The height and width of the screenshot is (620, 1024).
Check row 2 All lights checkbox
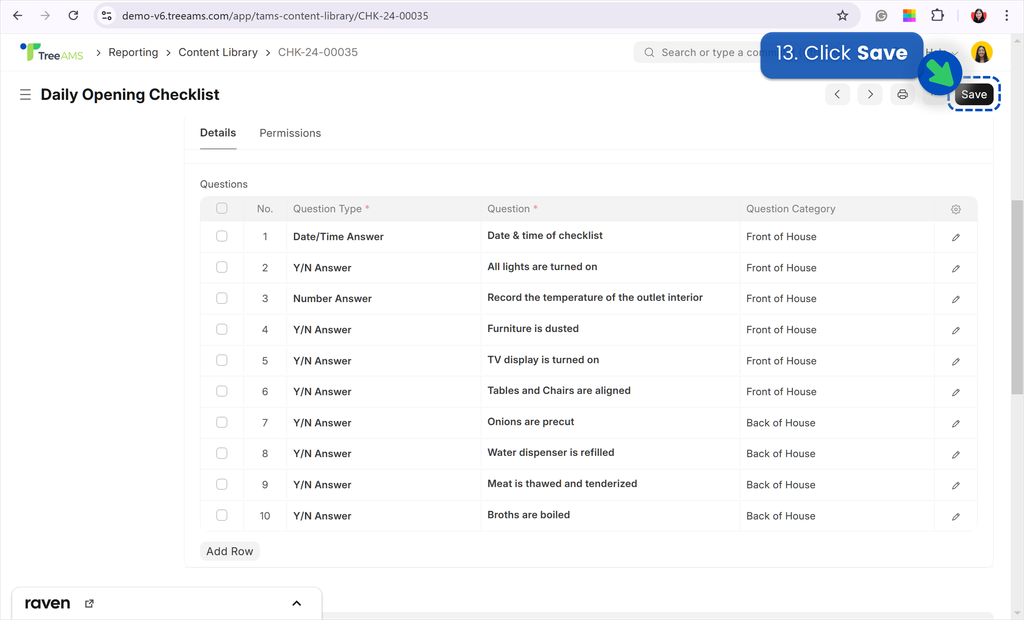[221, 267]
